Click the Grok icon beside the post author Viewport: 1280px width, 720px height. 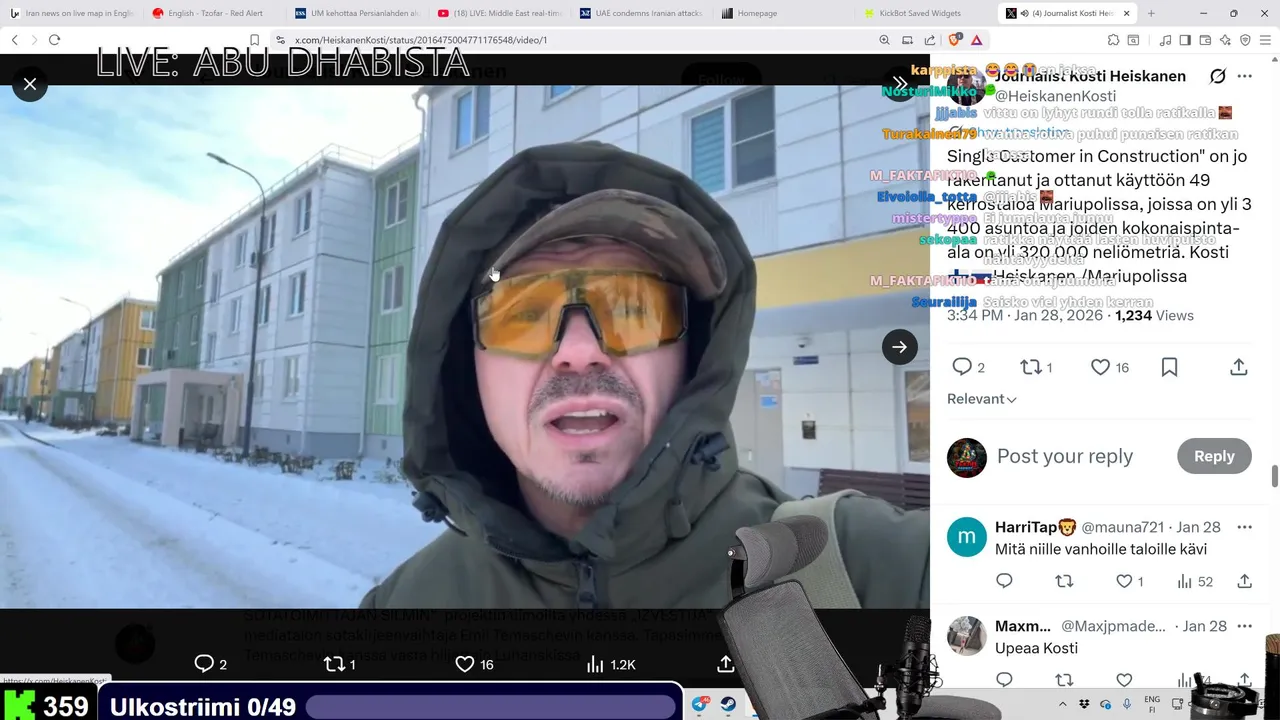pos(1217,77)
